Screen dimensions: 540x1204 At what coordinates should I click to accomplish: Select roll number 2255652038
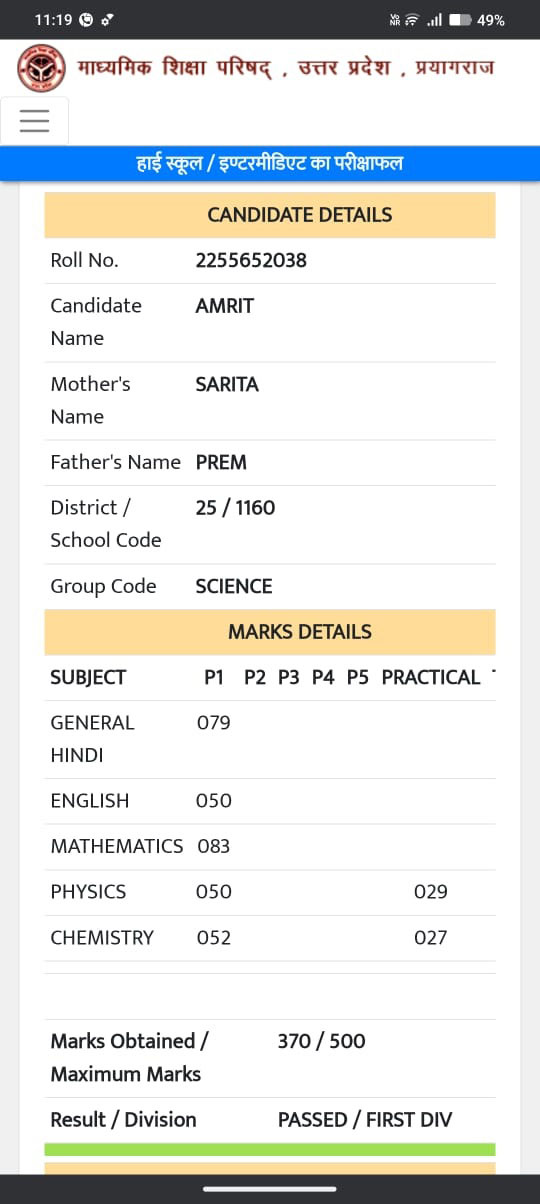pos(251,260)
